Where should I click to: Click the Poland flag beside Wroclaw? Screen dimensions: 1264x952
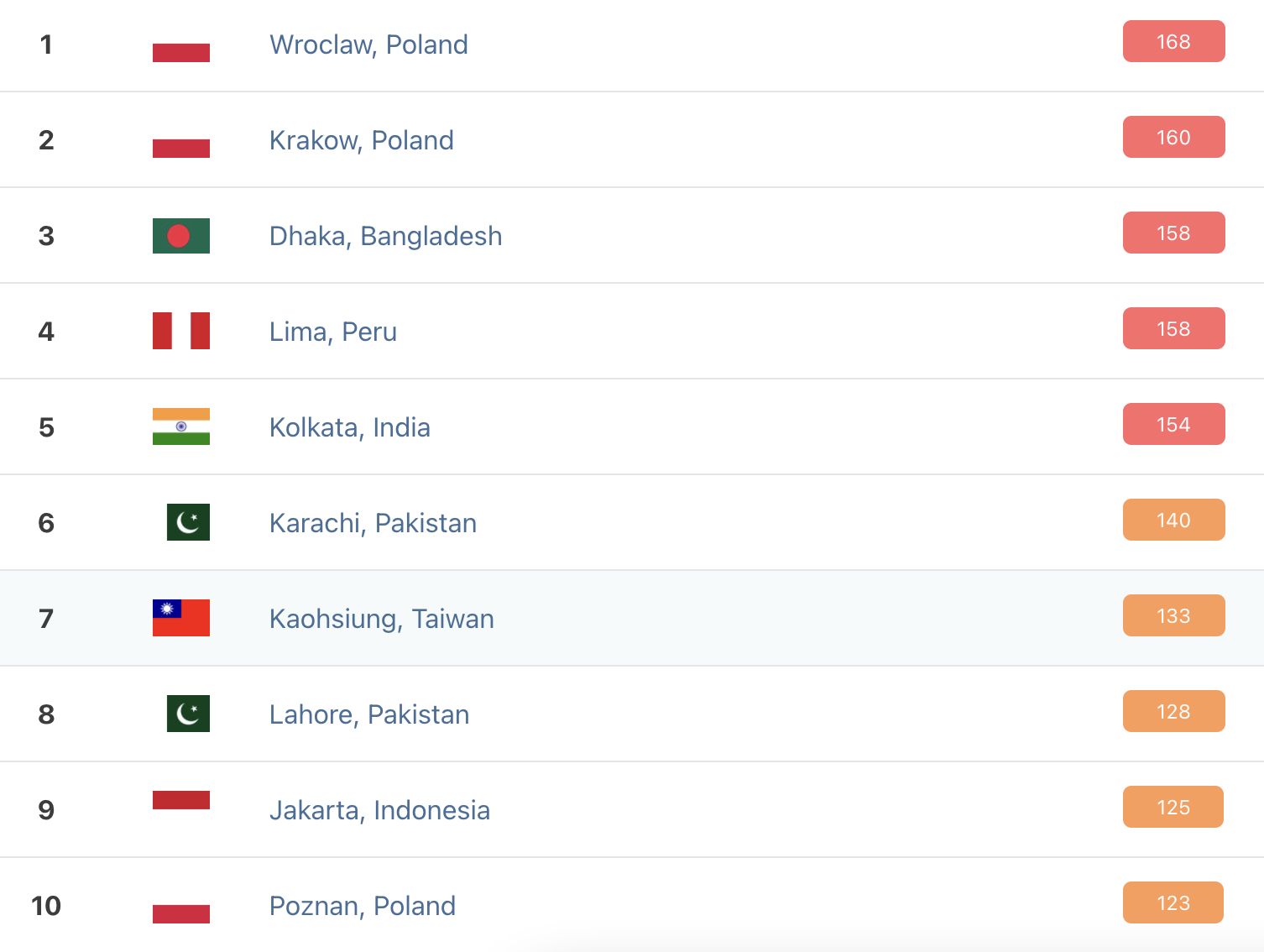[x=180, y=44]
